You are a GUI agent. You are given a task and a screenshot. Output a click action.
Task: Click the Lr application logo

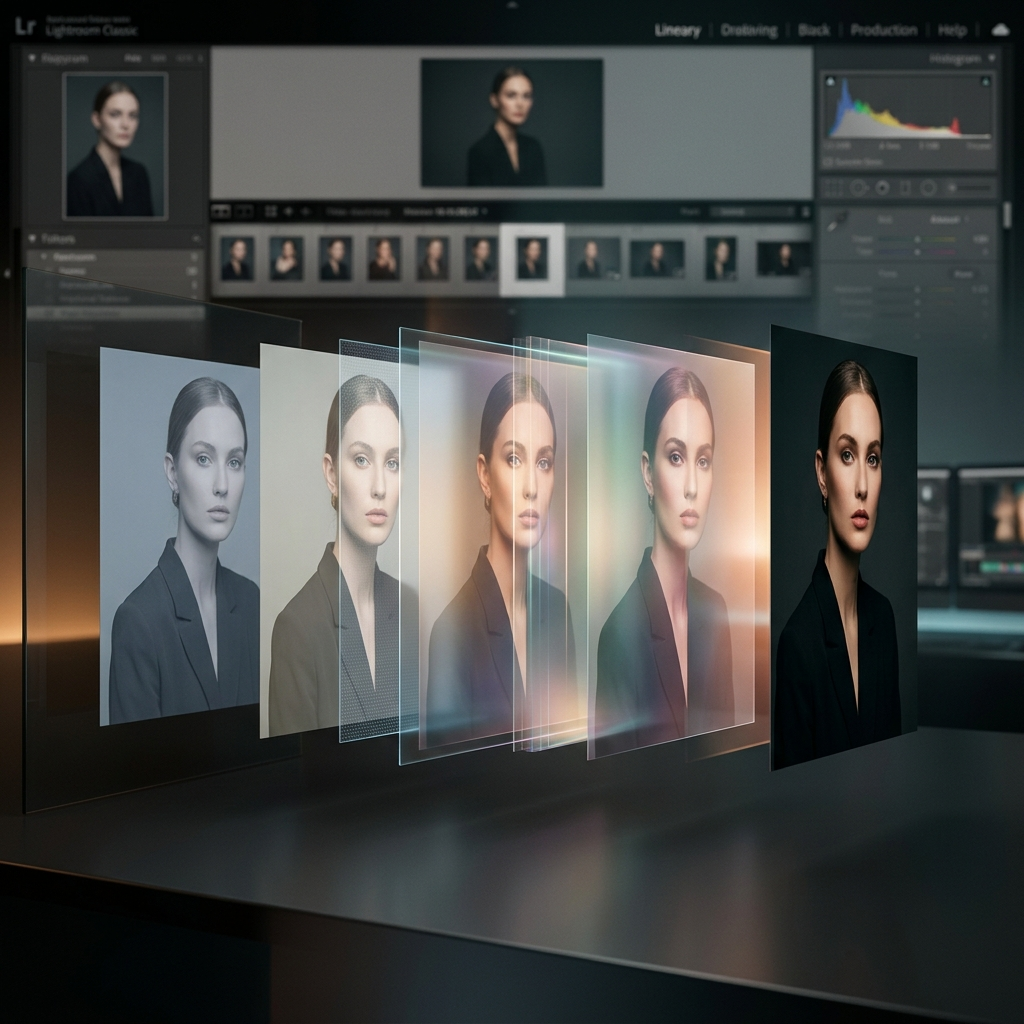(x=25, y=26)
